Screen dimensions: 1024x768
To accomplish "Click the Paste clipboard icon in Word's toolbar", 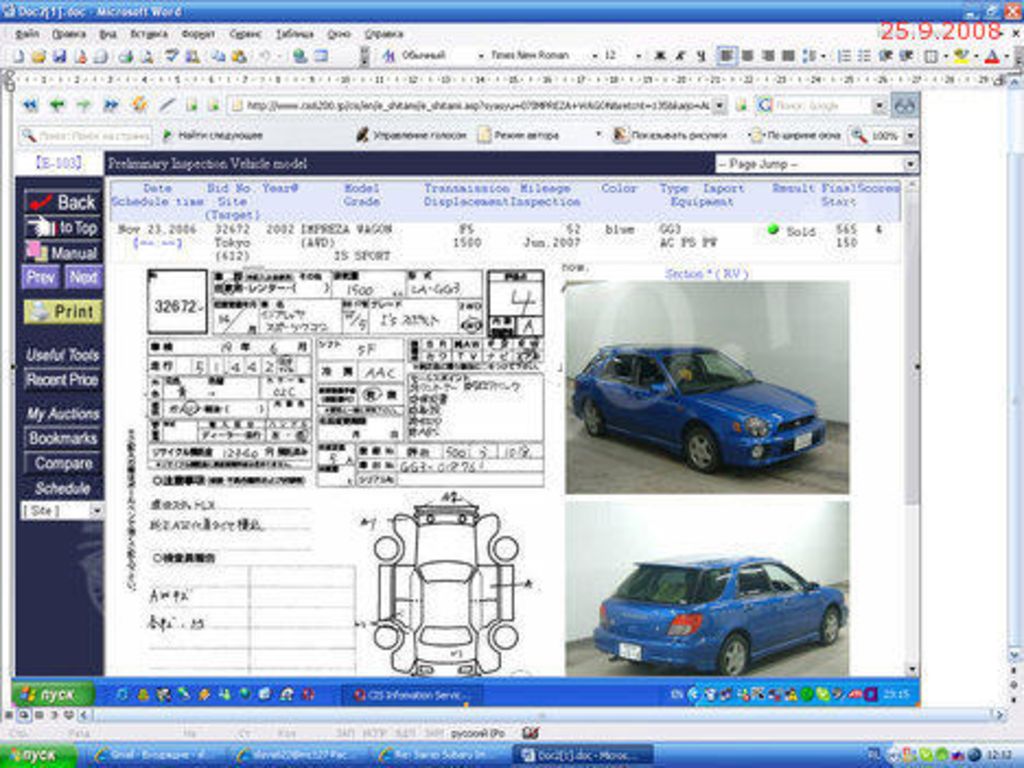I will [x=239, y=57].
